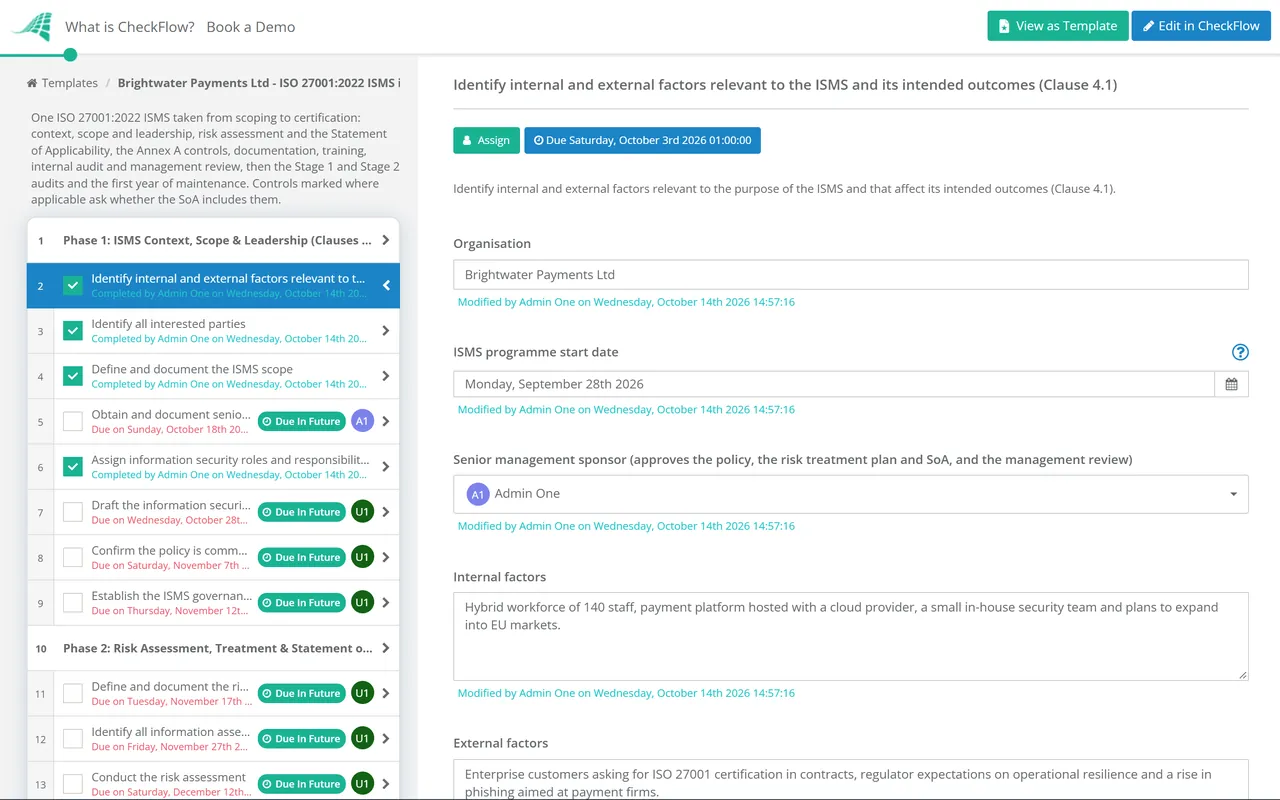Uncheck 'Identify all interested parties' task
The height and width of the screenshot is (800, 1280).
73,331
